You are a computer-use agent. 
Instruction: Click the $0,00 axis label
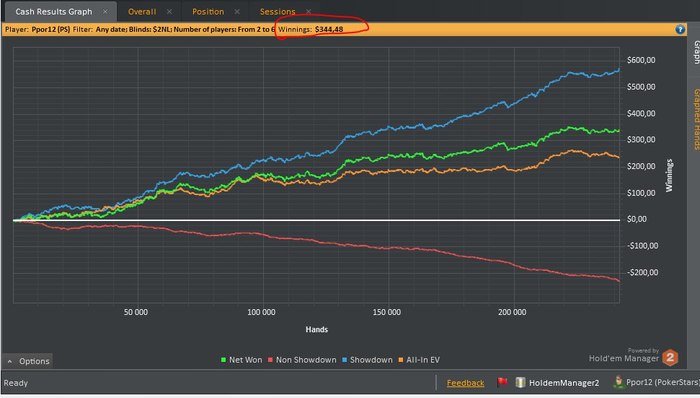pos(637,219)
